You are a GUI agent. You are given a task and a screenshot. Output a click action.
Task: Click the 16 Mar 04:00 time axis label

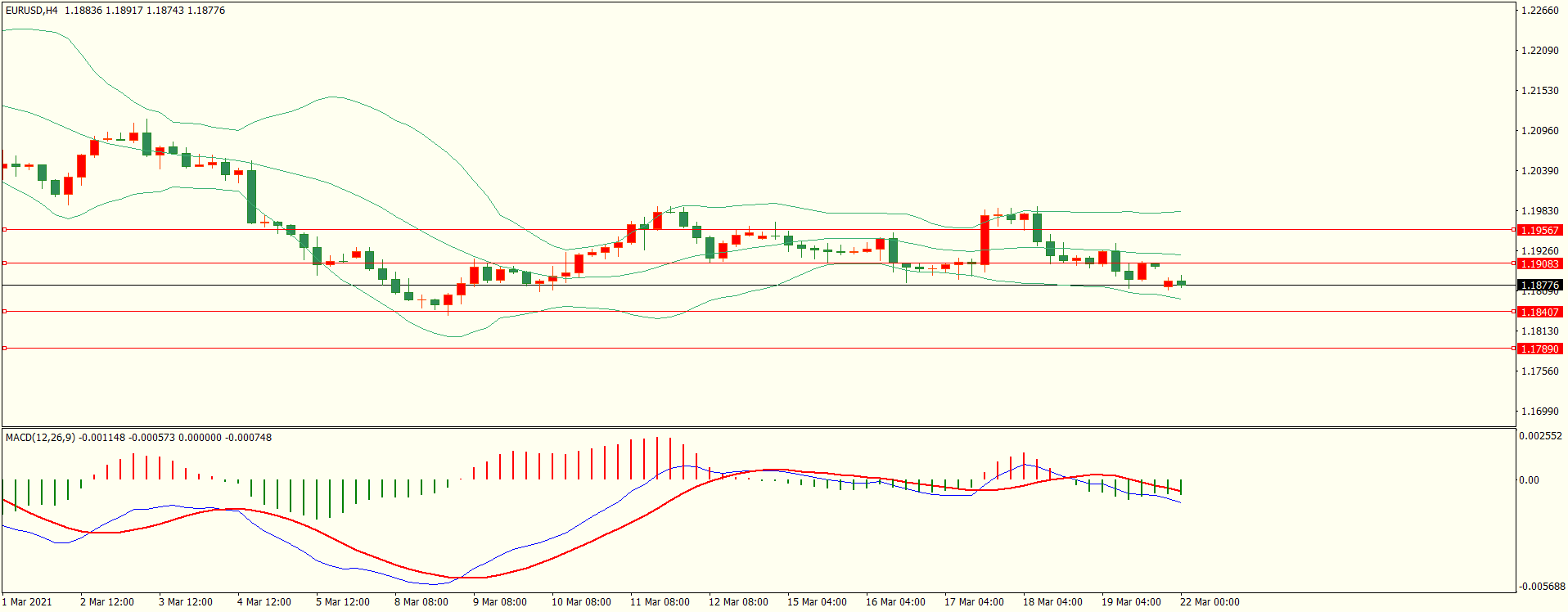pos(894,602)
